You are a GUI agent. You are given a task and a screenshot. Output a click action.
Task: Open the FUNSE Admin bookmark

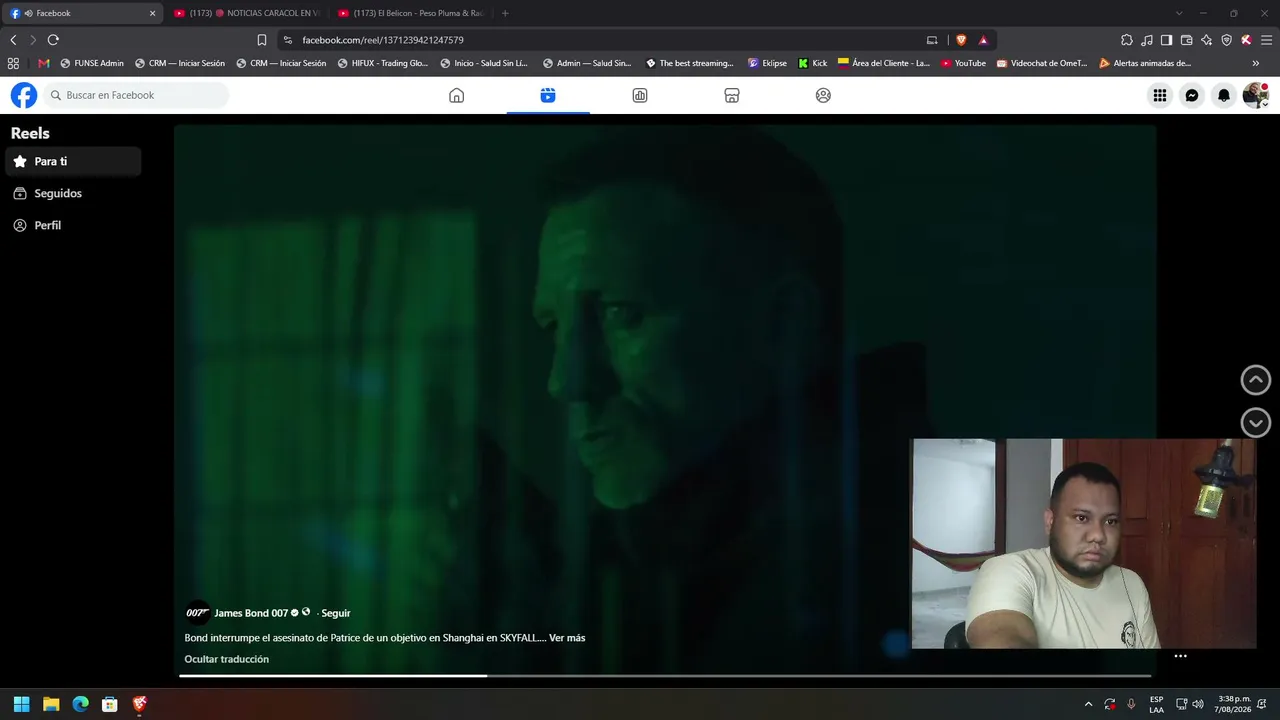click(92, 63)
